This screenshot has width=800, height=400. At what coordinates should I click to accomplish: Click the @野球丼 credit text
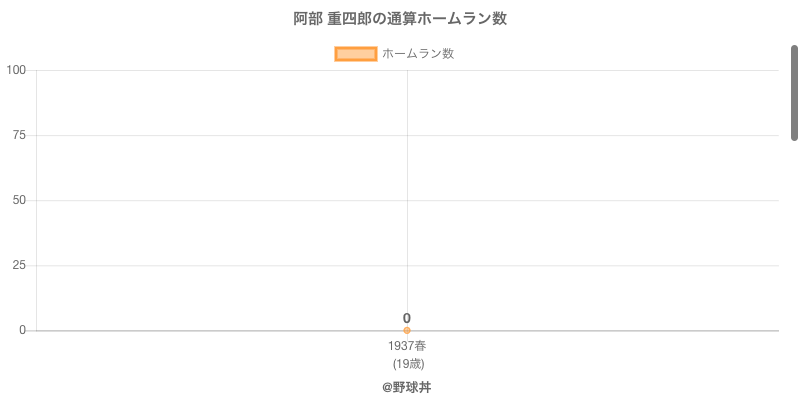tap(407, 386)
